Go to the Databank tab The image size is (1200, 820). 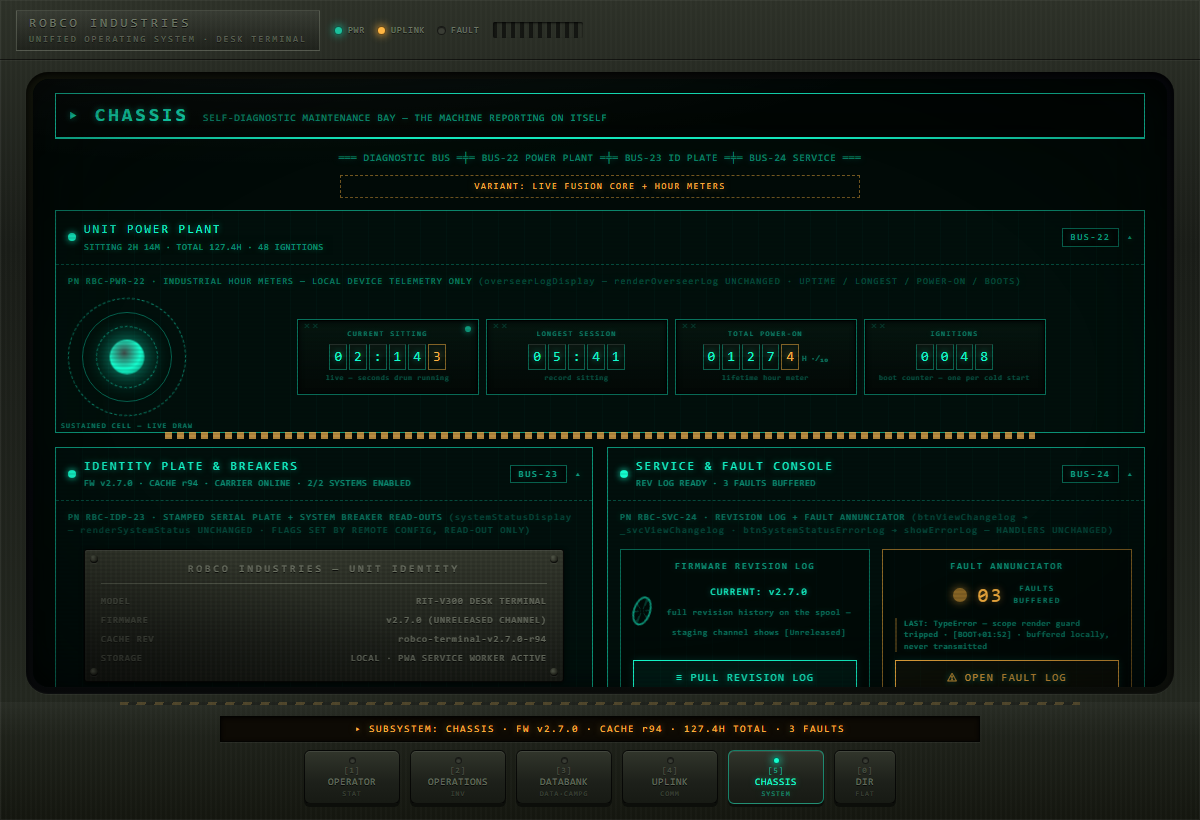pyautogui.click(x=564, y=777)
